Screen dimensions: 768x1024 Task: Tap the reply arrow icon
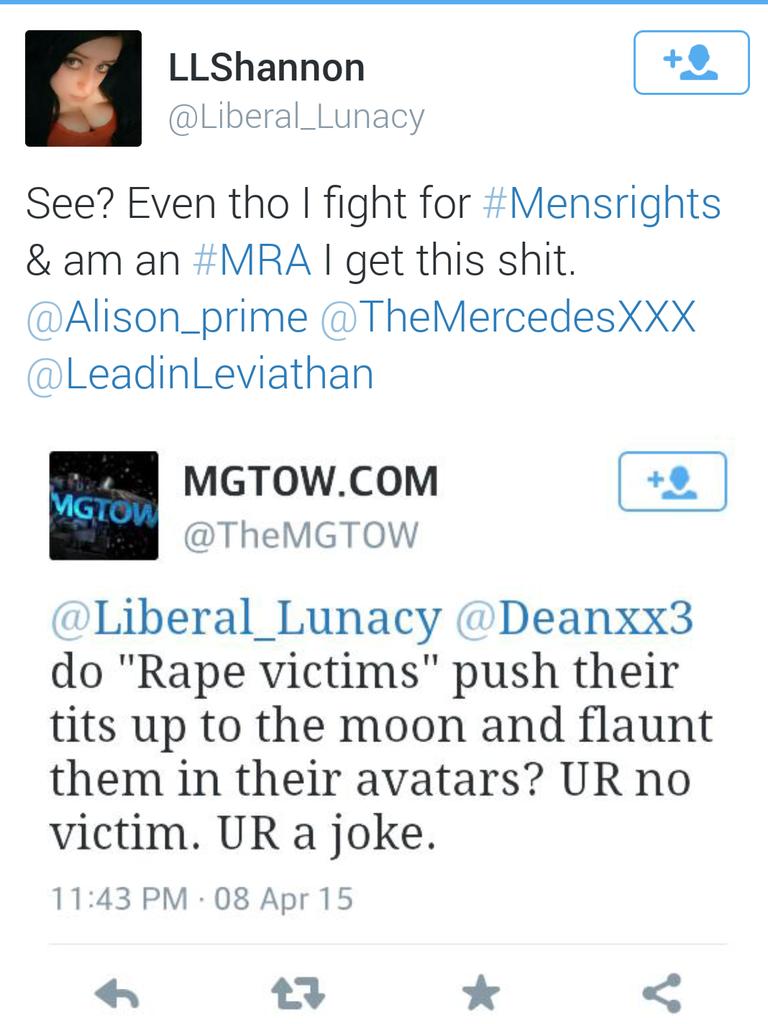(x=116, y=995)
